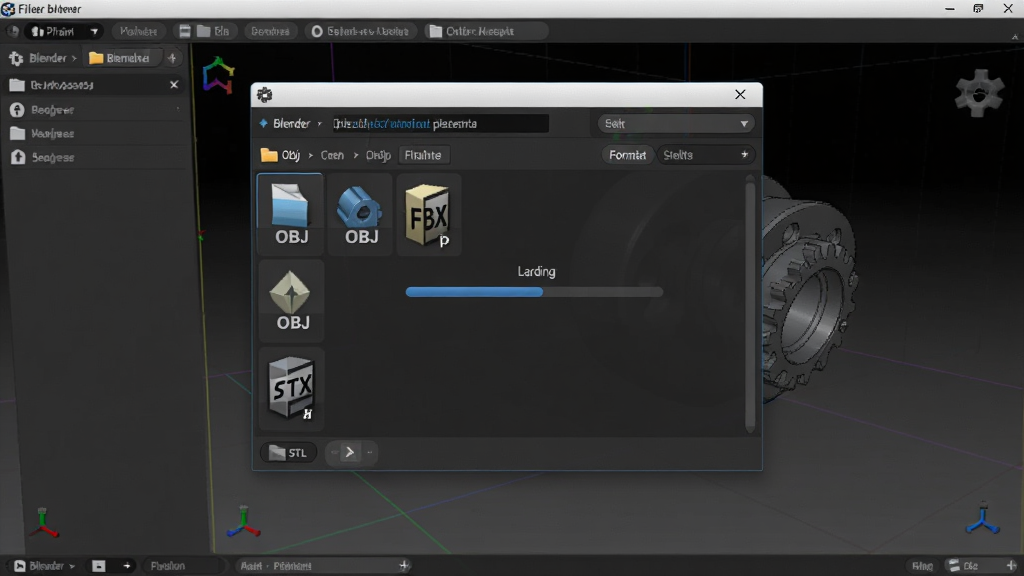The height and width of the screenshot is (576, 1024).
Task: Click the plus button in the sidebar header
Action: click(x=172, y=58)
